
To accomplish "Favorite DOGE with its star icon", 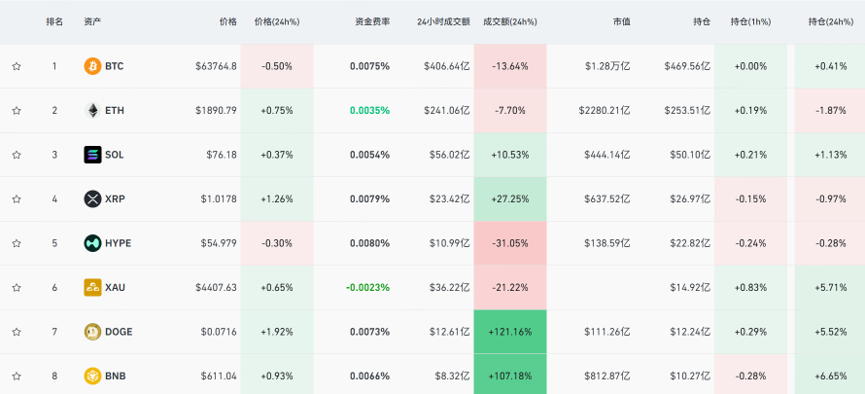I will point(17,332).
